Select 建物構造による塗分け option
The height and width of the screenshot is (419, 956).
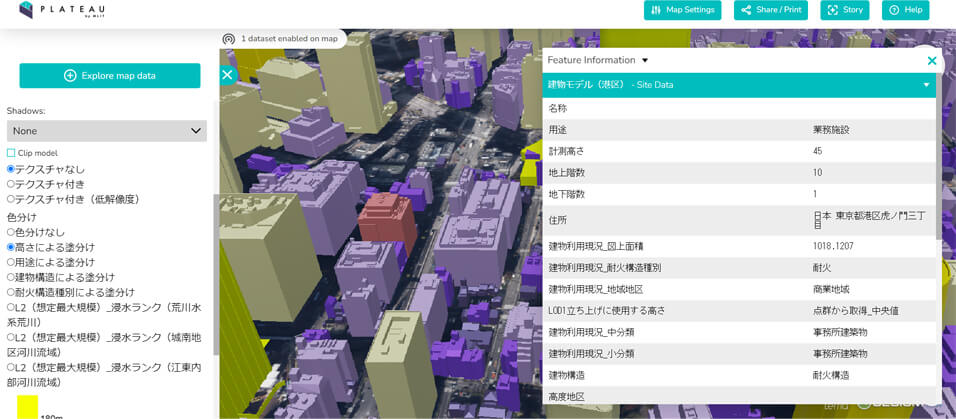[x=11, y=277]
